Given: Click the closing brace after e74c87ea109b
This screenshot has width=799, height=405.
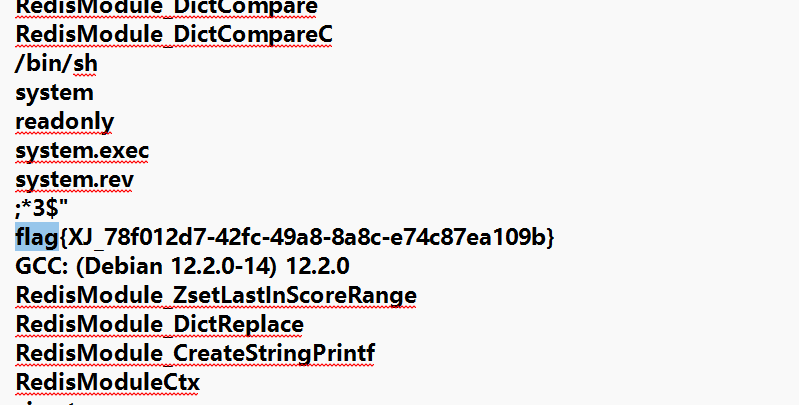Looking at the screenshot, I should pos(549,238).
